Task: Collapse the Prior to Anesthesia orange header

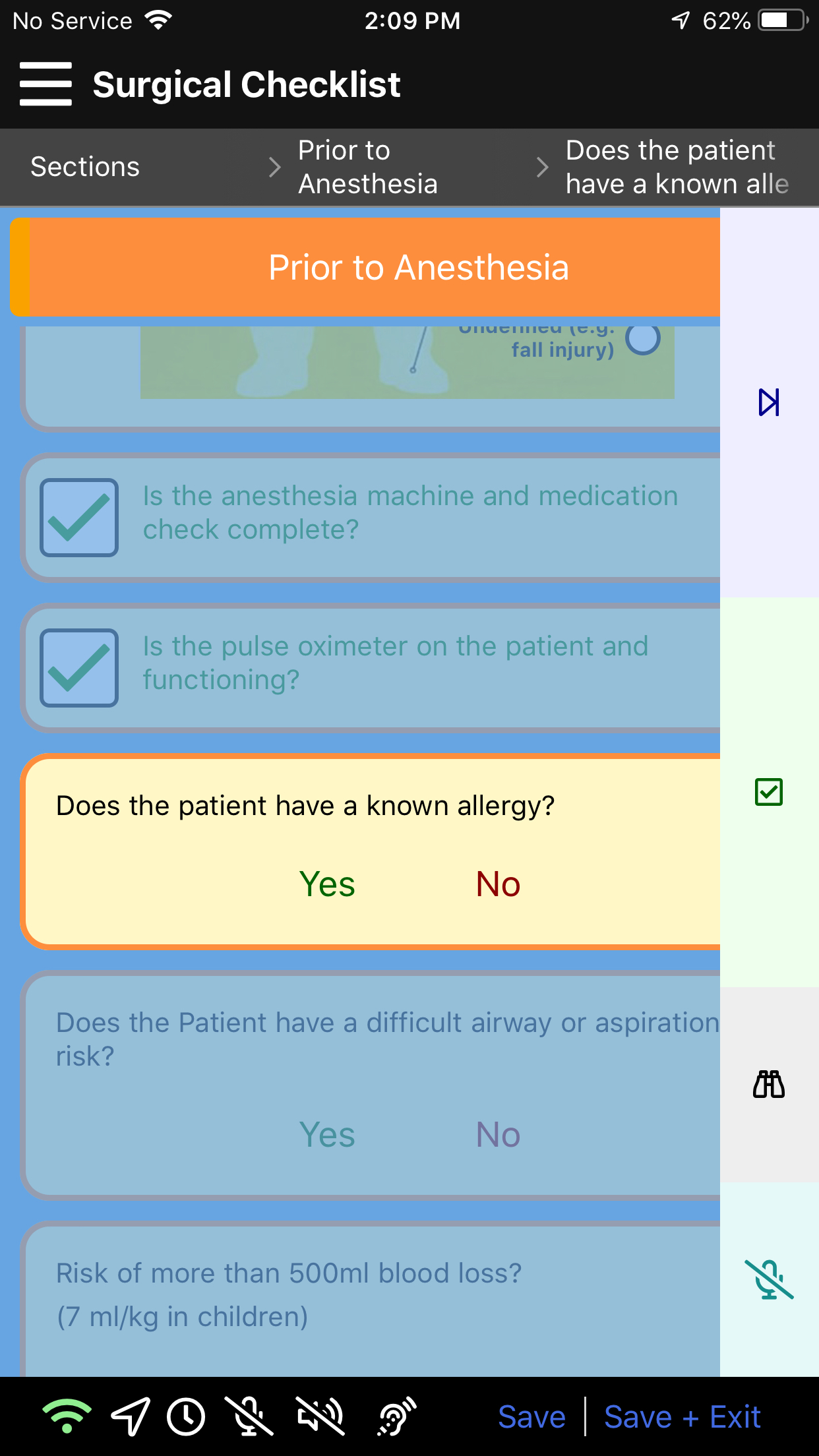Action: click(x=418, y=268)
